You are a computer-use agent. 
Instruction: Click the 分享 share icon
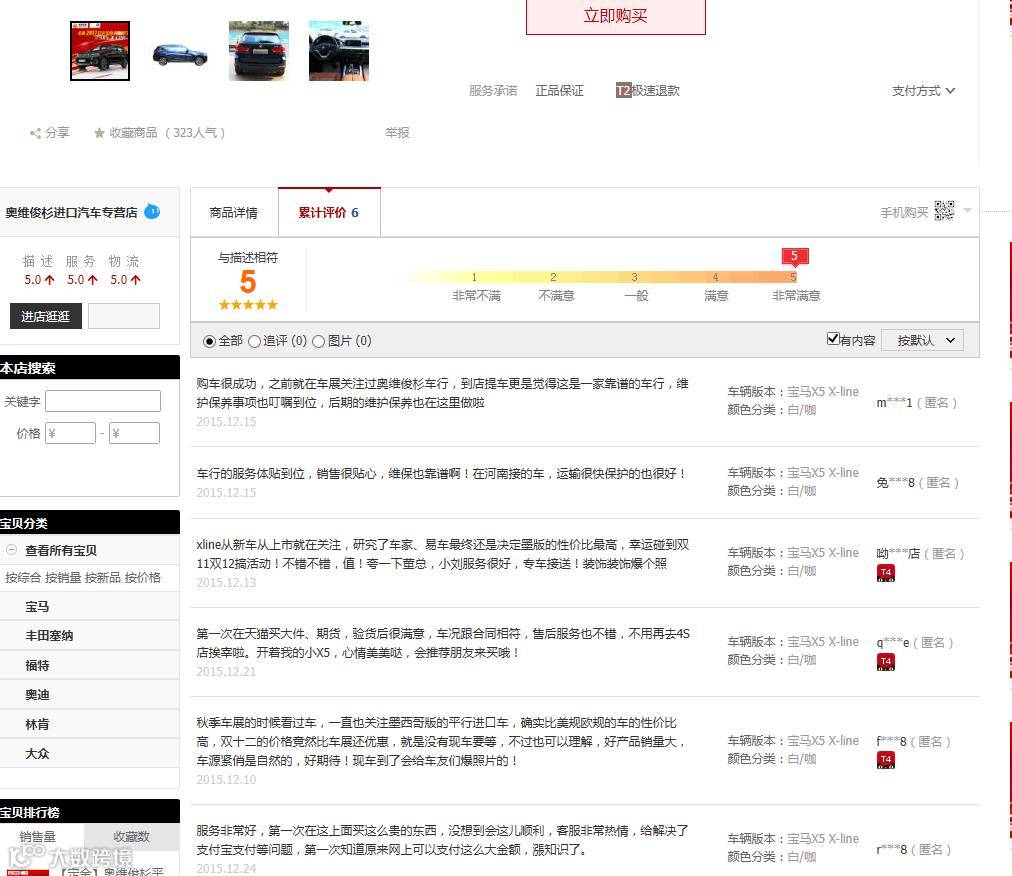click(35, 133)
